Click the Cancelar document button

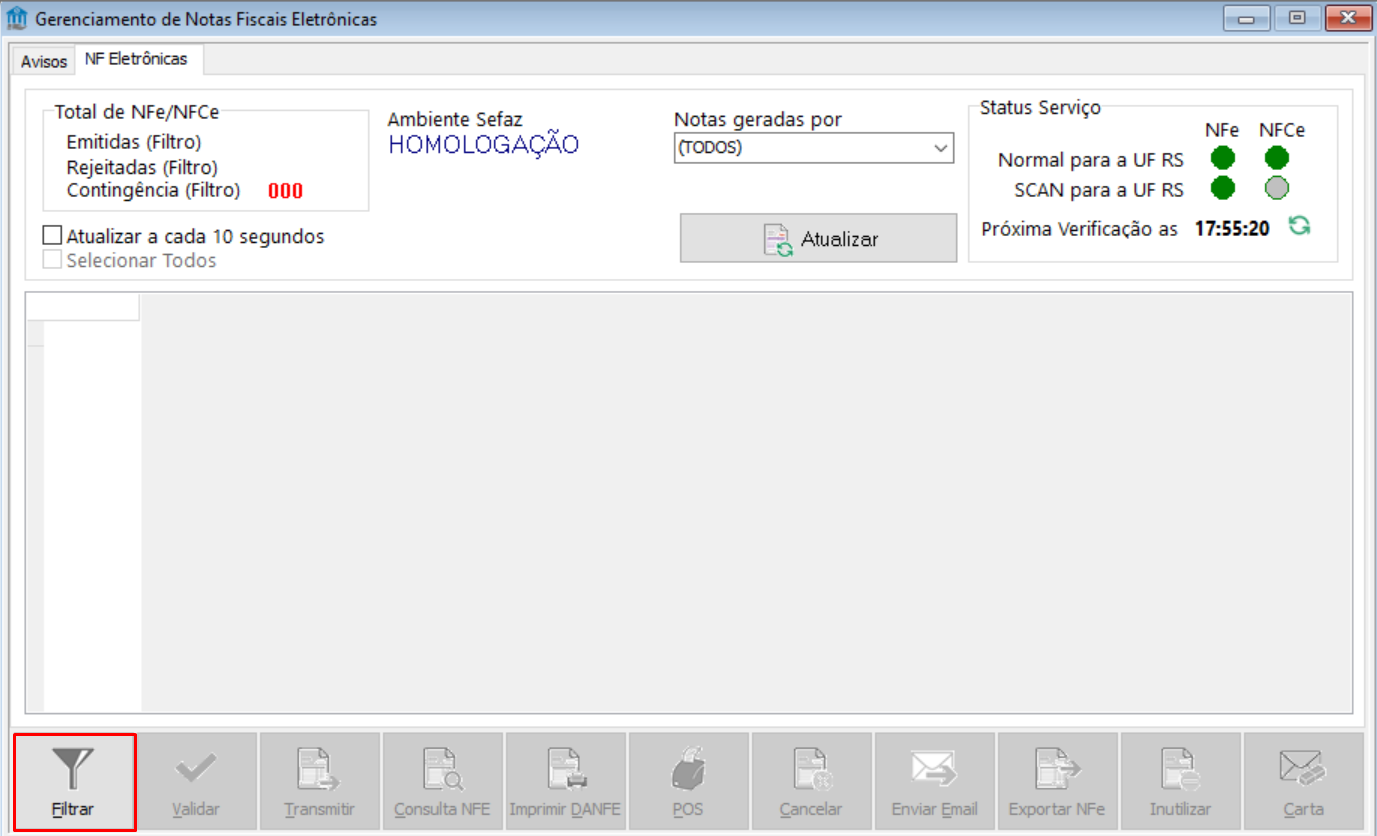point(812,781)
